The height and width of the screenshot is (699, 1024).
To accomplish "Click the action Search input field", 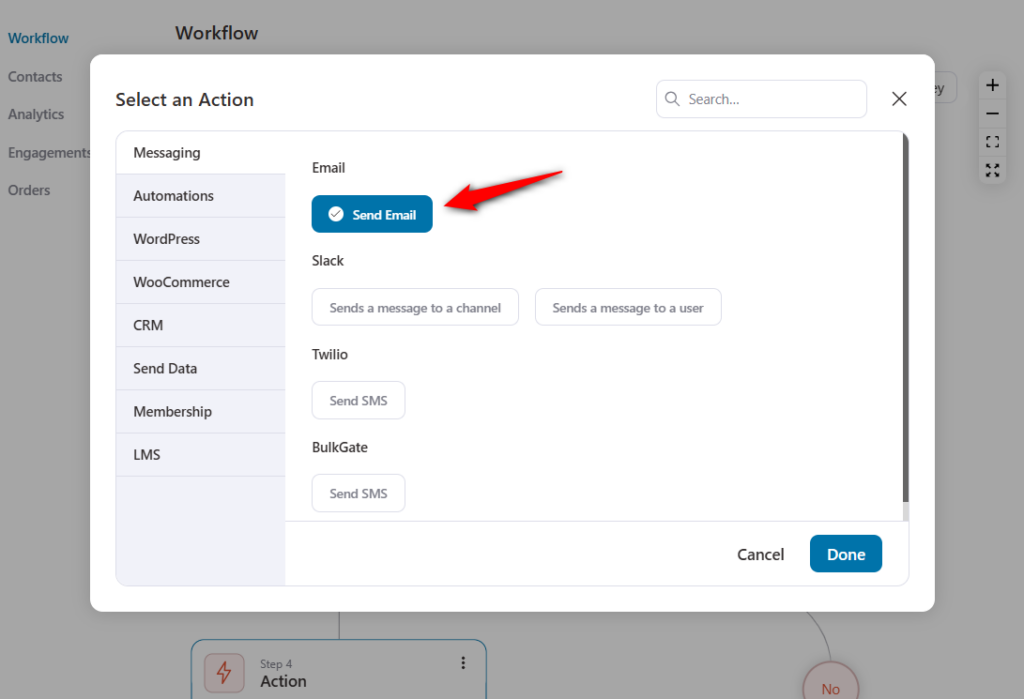I will [x=770, y=99].
